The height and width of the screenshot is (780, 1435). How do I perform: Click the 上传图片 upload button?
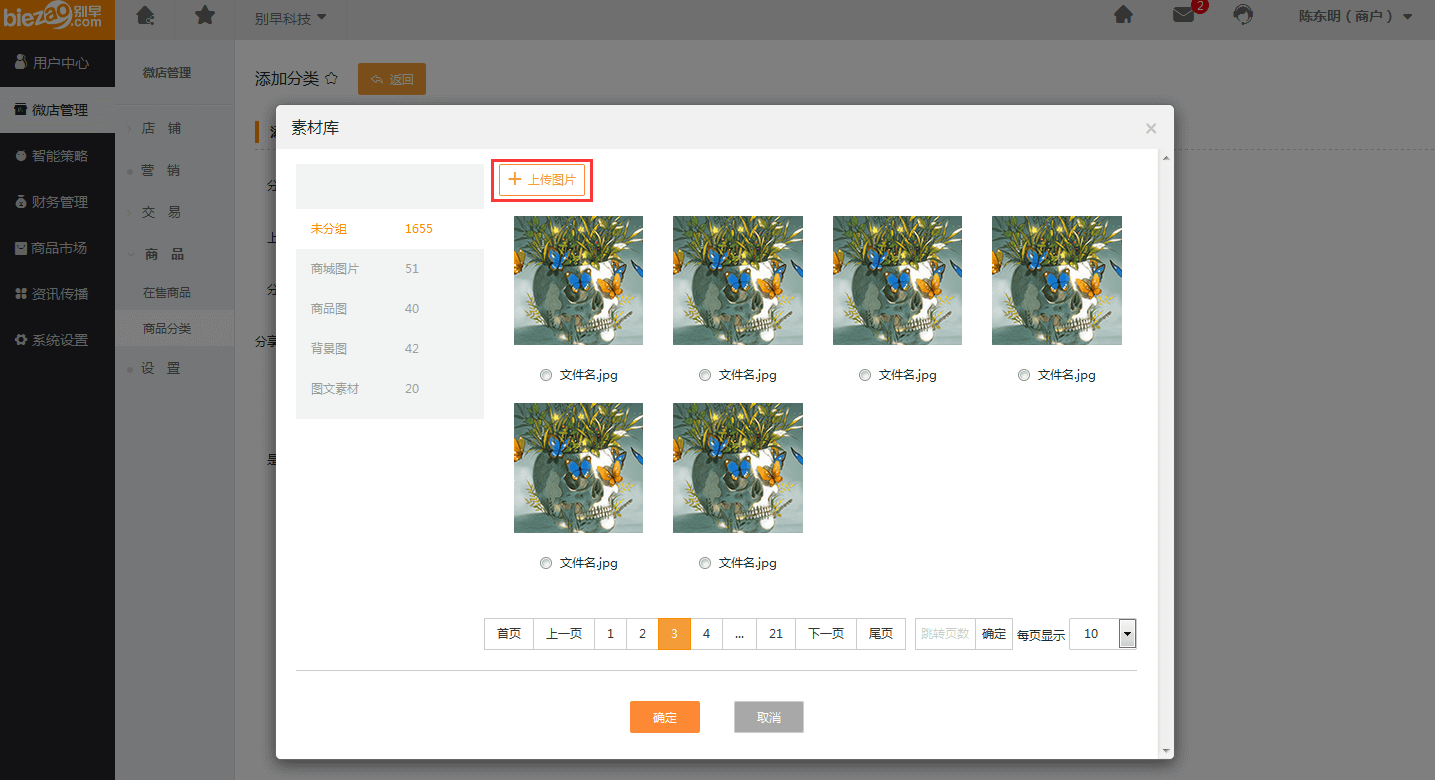pos(542,180)
